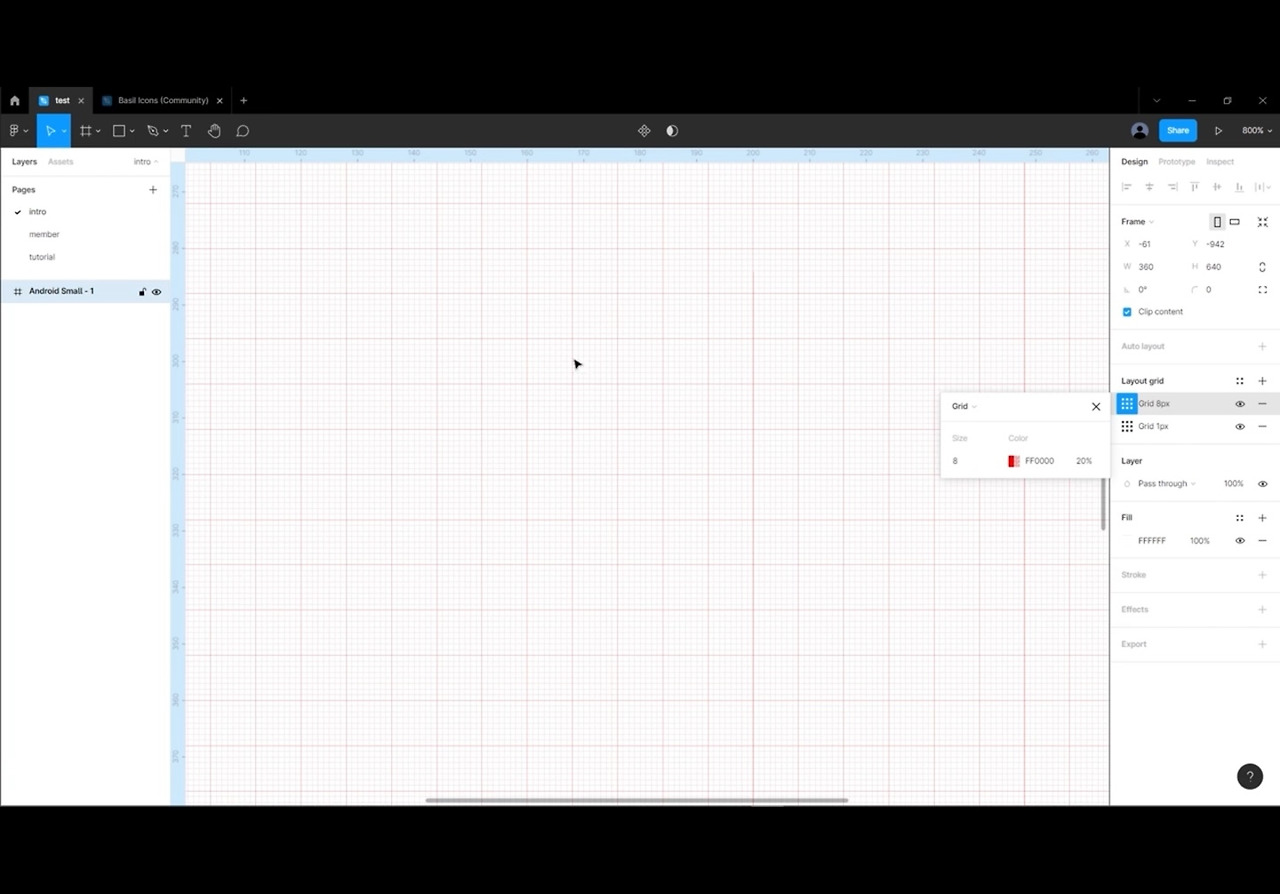Close the Grid settings popup
This screenshot has height=894, width=1280.
pos(1096,407)
